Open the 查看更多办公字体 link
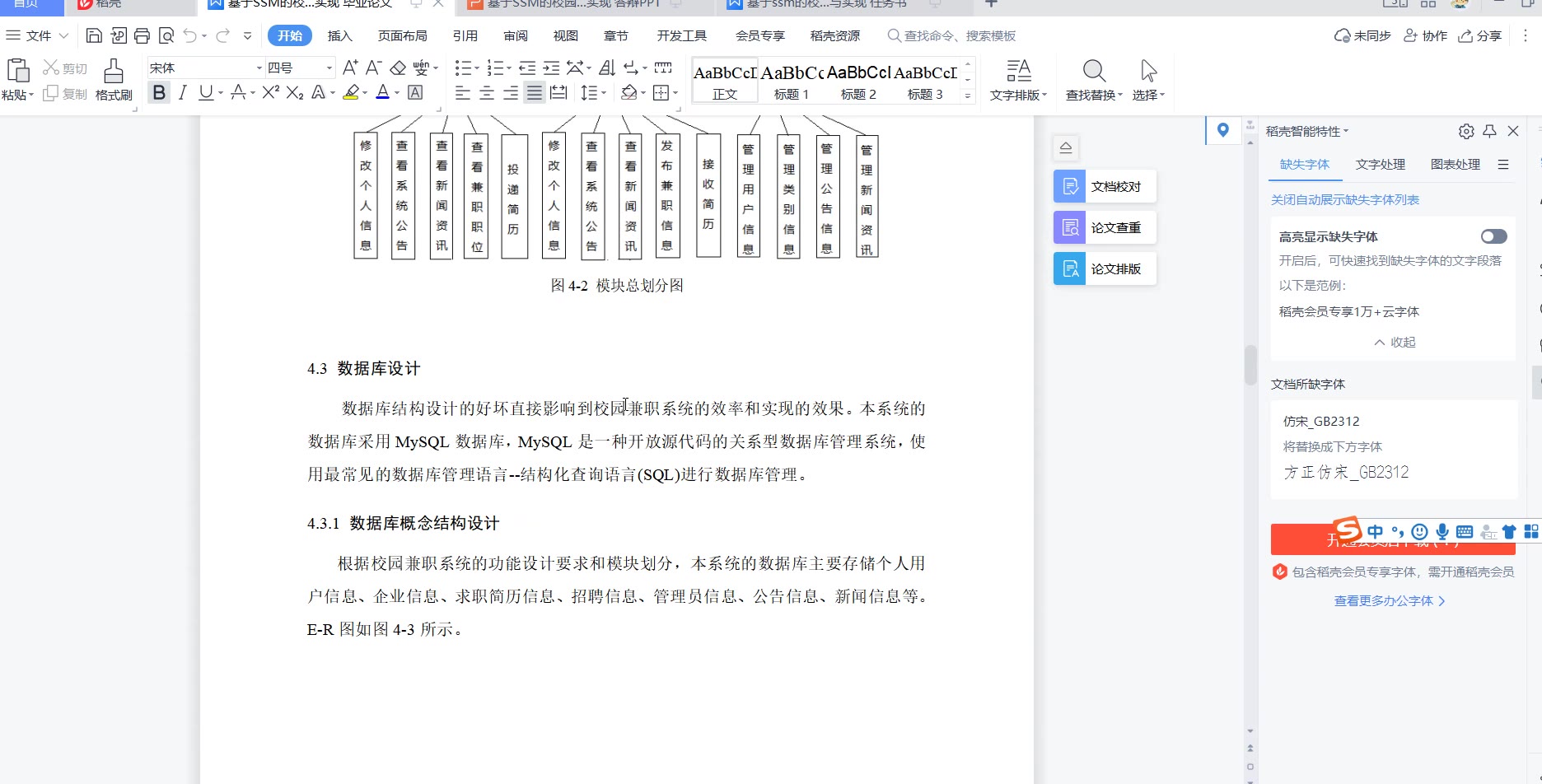The image size is (1542, 784). pos(1390,601)
